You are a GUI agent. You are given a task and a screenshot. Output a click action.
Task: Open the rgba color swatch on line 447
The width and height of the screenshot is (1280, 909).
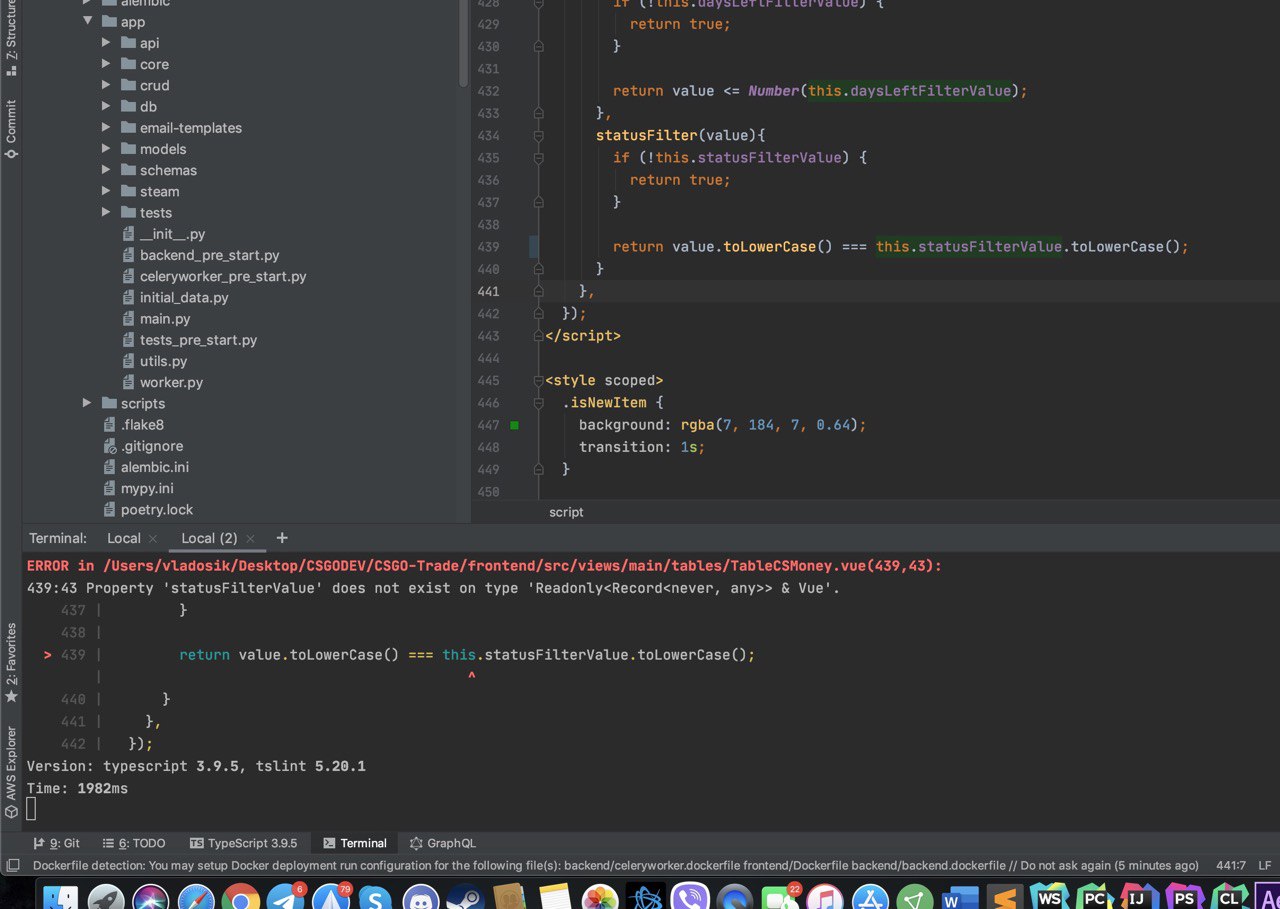click(x=514, y=425)
